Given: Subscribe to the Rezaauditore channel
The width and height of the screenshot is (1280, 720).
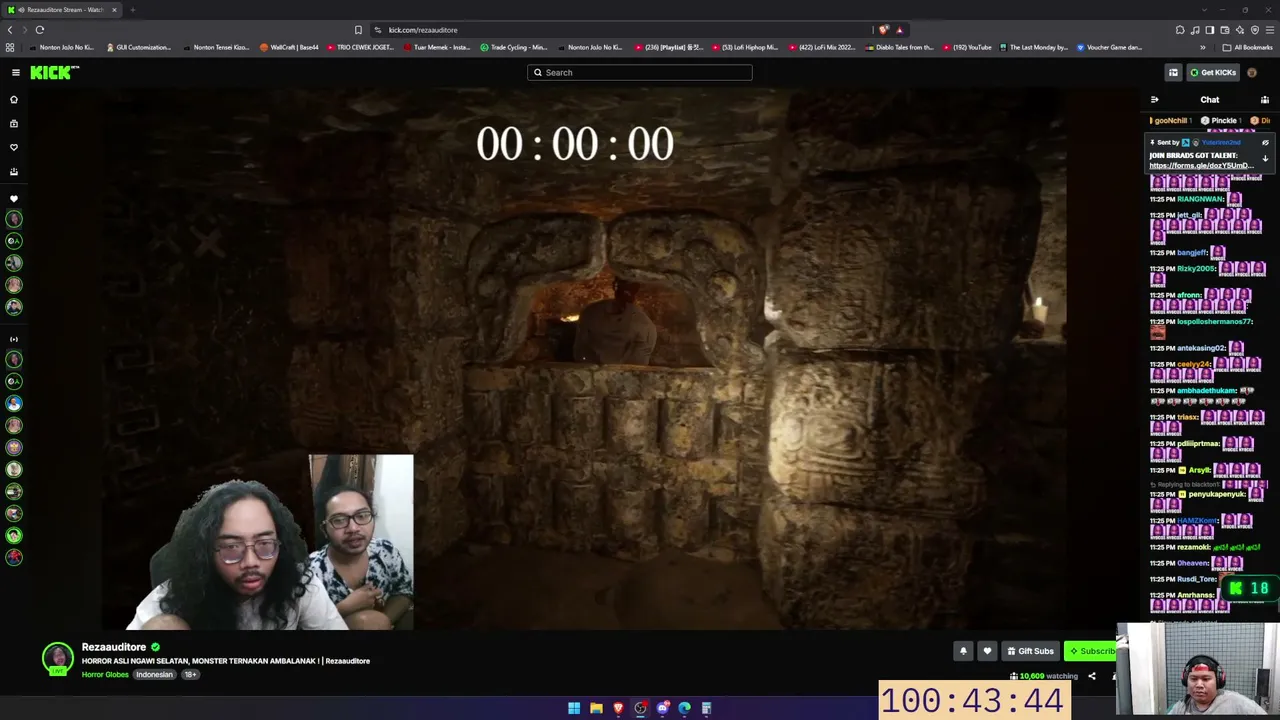Looking at the screenshot, I should (x=1090, y=651).
